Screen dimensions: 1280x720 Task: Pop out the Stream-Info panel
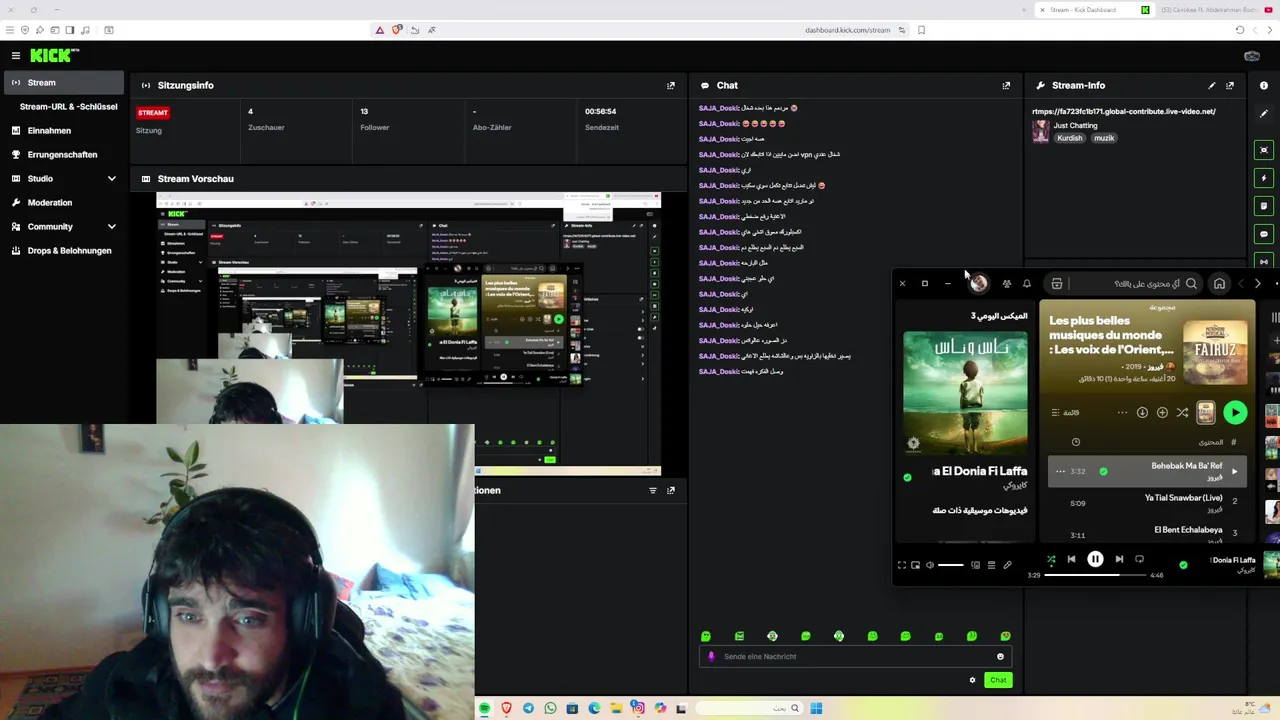(x=1230, y=86)
